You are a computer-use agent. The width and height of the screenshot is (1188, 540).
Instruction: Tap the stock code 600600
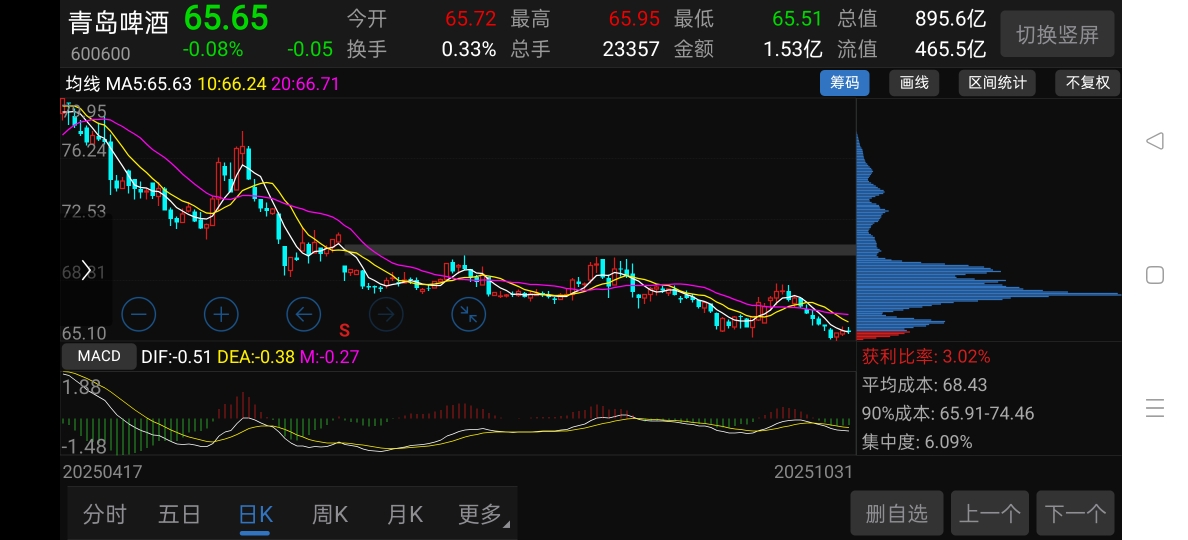click(x=101, y=54)
